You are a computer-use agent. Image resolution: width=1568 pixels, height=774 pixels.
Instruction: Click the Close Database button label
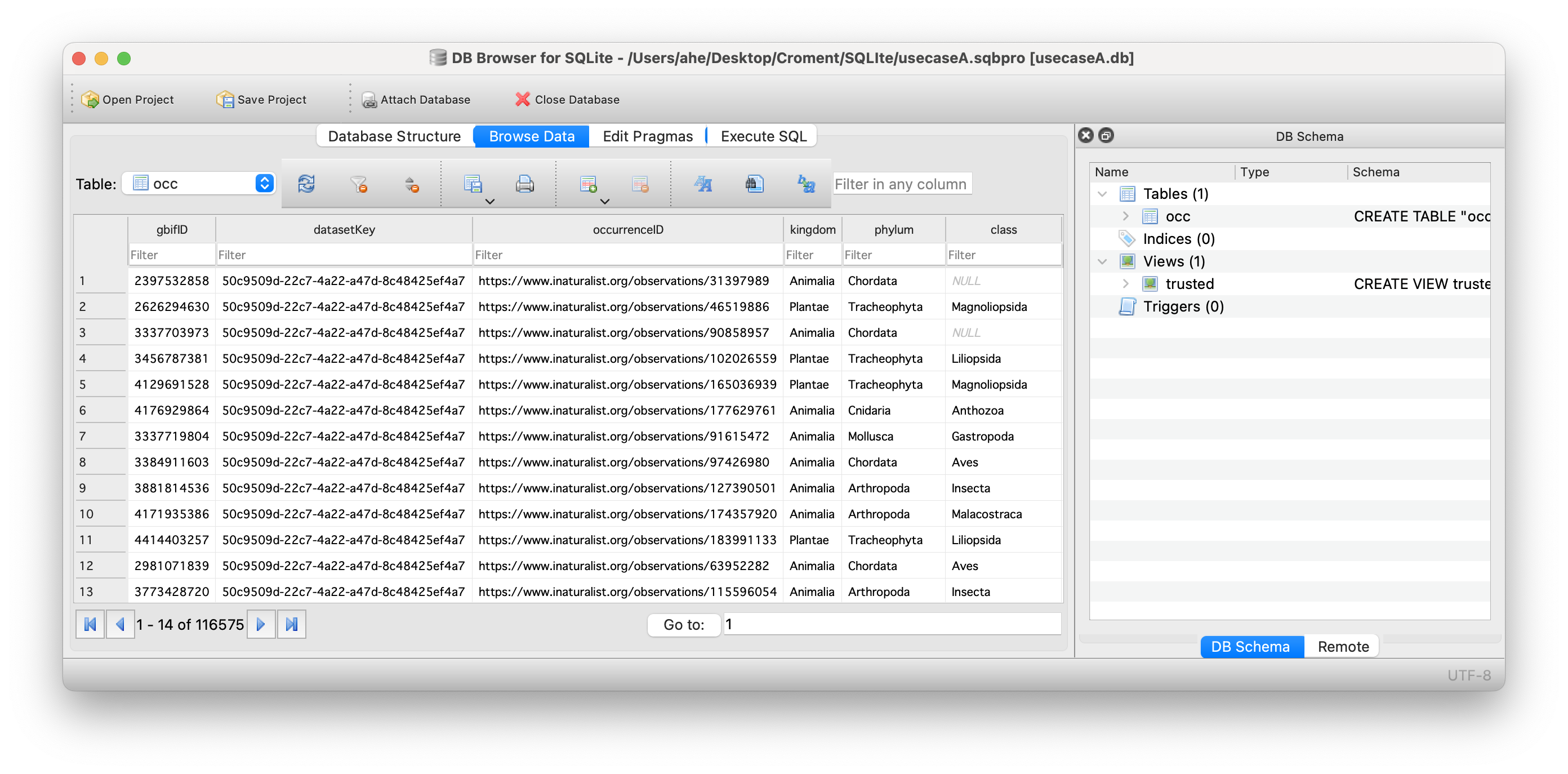point(577,100)
